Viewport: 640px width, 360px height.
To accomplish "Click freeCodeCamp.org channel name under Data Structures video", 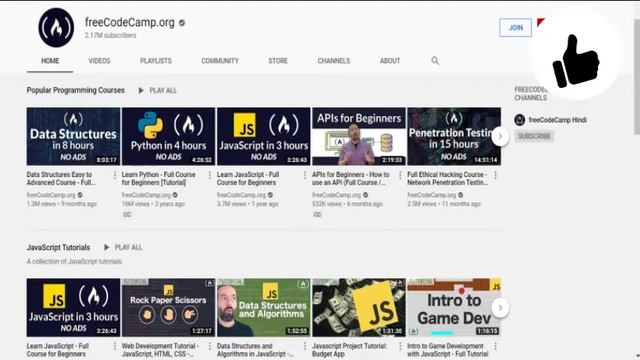I will tap(51, 195).
